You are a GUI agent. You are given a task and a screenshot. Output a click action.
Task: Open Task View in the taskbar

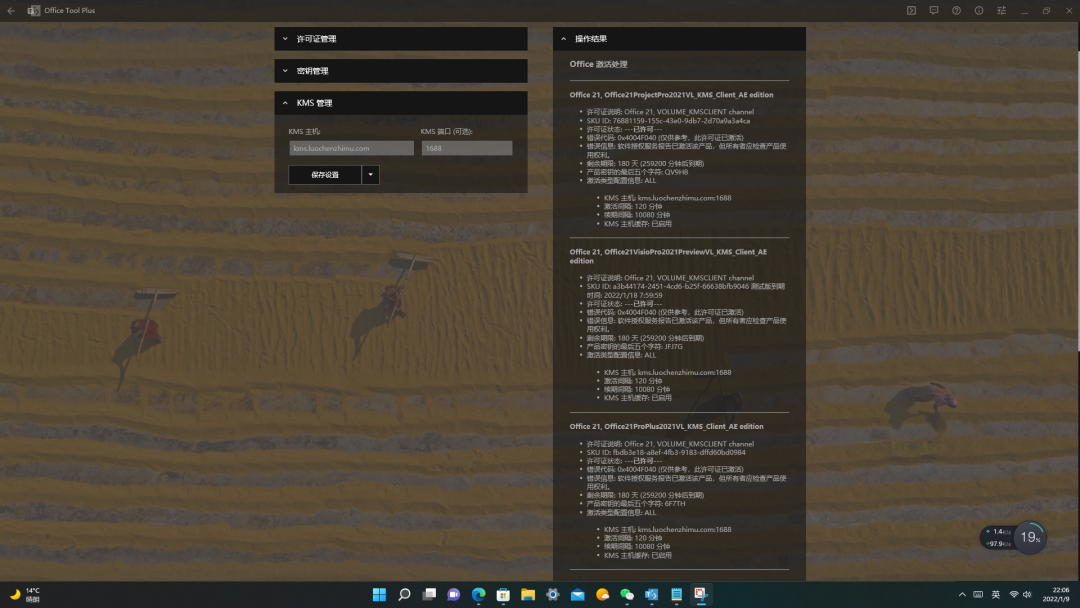[x=429, y=594]
